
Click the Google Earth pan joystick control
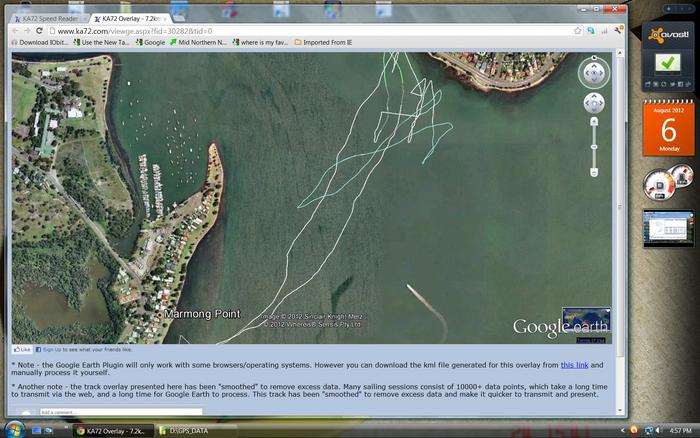593,103
